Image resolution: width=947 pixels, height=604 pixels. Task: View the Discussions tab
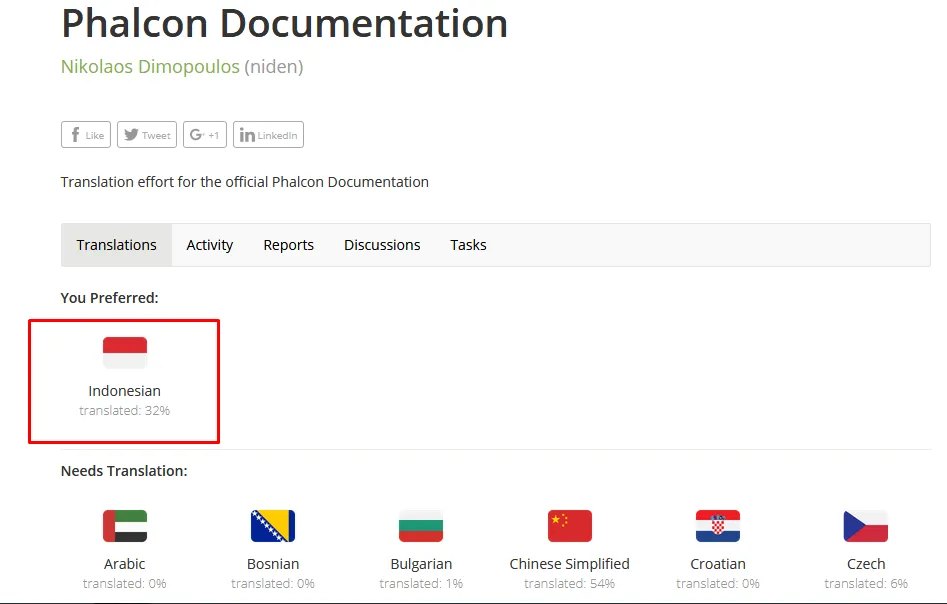pos(382,245)
